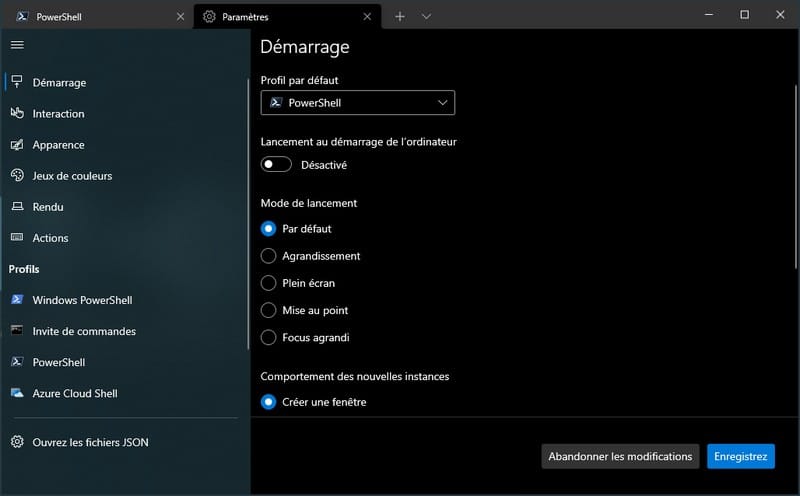Minimize the Terminal window
This screenshot has height=496, width=800.
coord(709,15)
